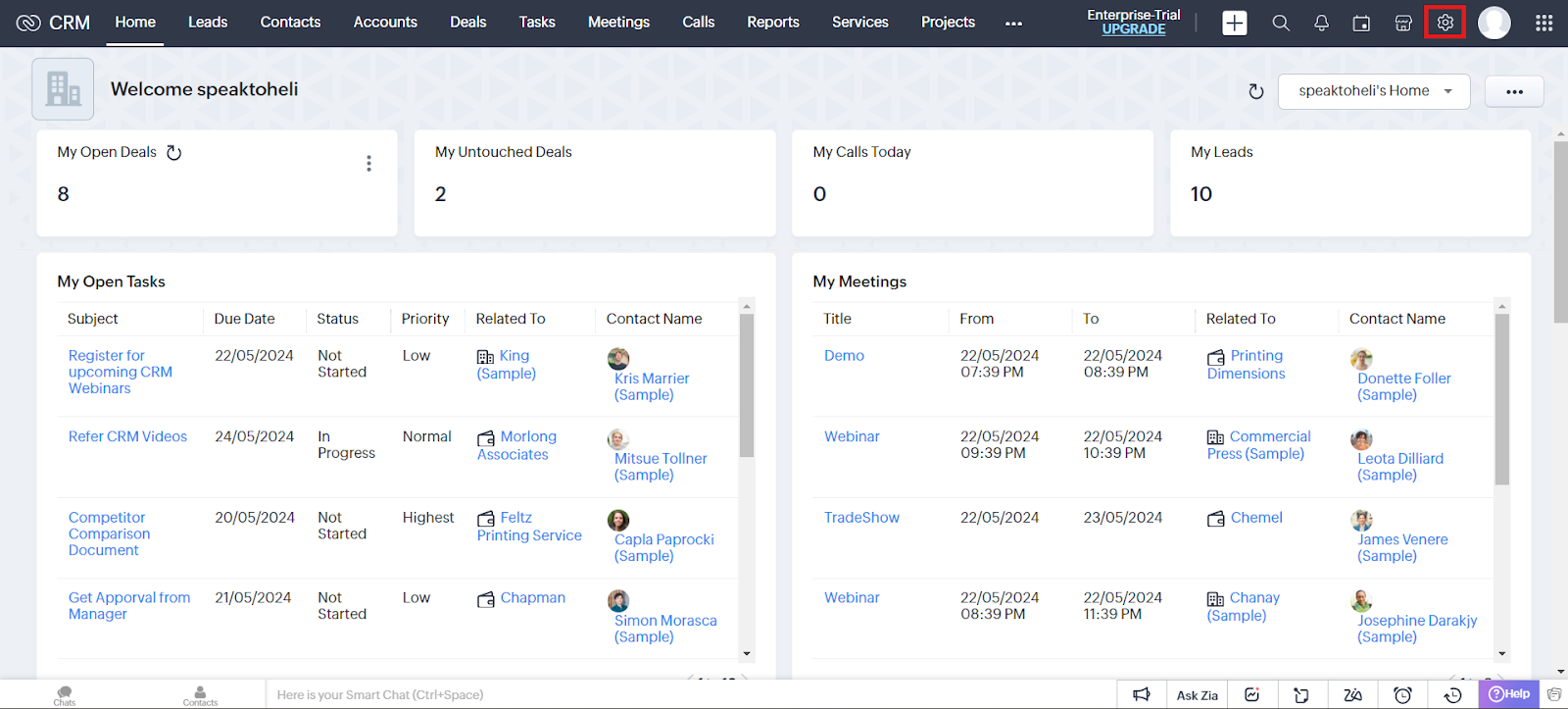This screenshot has width=1568, height=709.
Task: Open the chat bubbles icon at bottom right corner
Action: [x=1554, y=694]
